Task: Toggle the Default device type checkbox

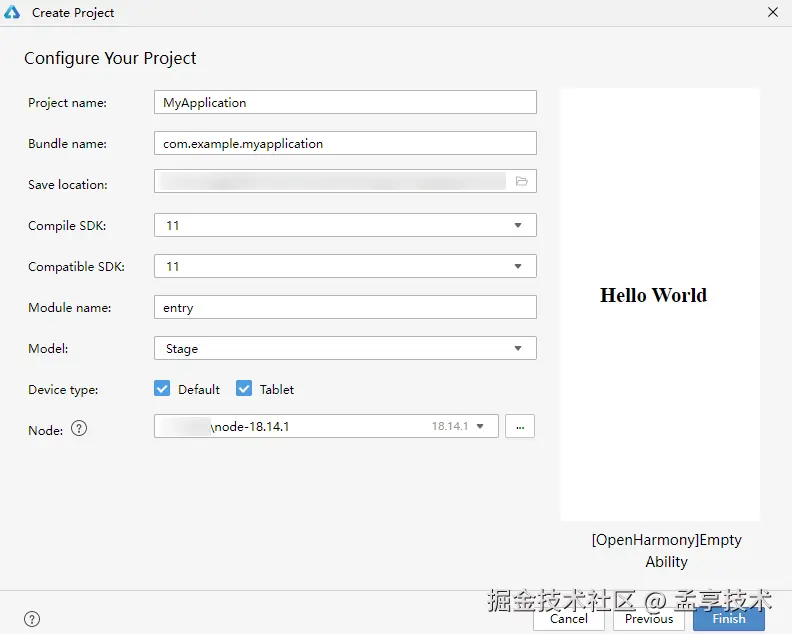Action: (162, 388)
